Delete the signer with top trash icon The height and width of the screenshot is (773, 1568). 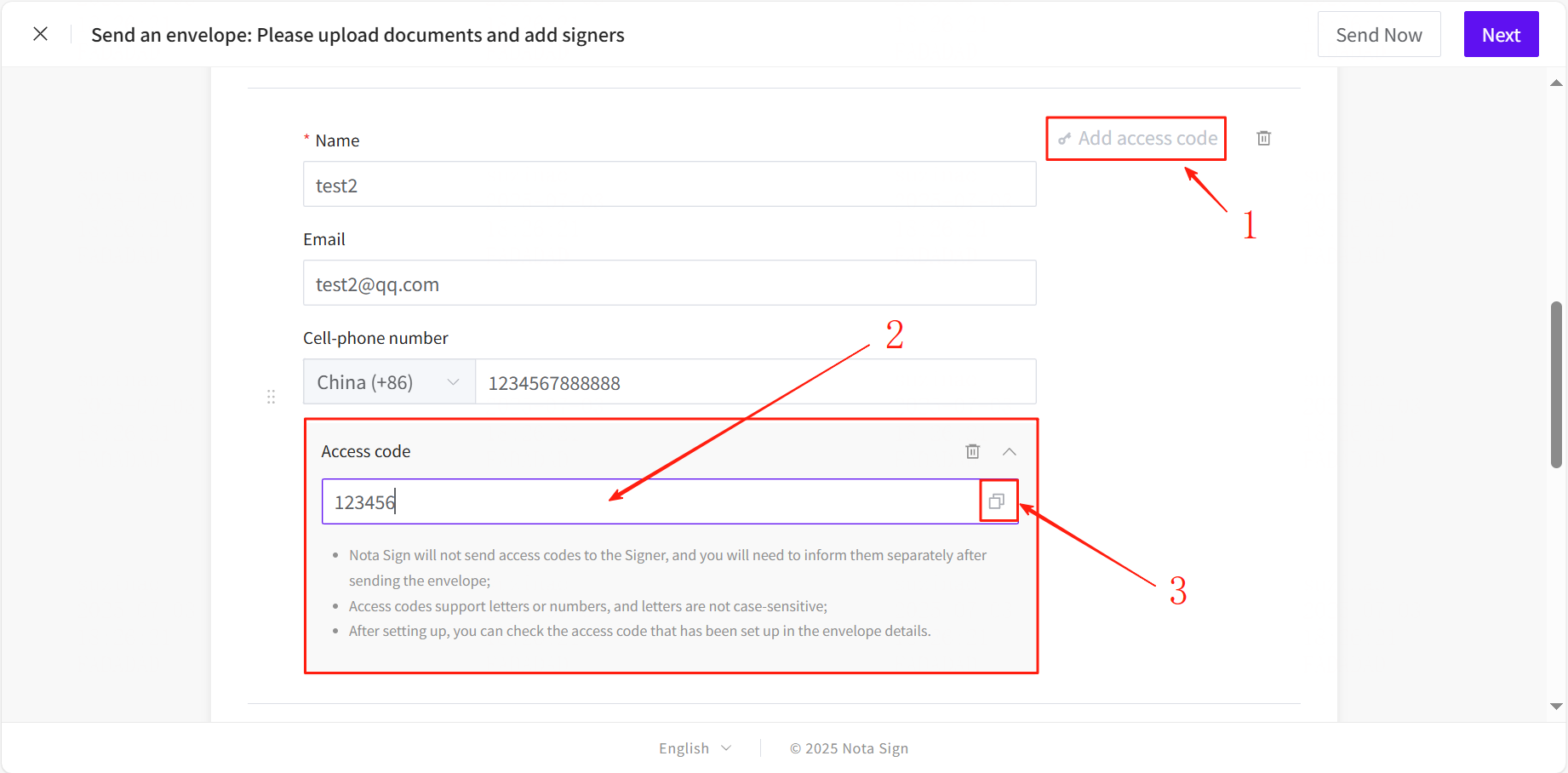pyautogui.click(x=1264, y=138)
